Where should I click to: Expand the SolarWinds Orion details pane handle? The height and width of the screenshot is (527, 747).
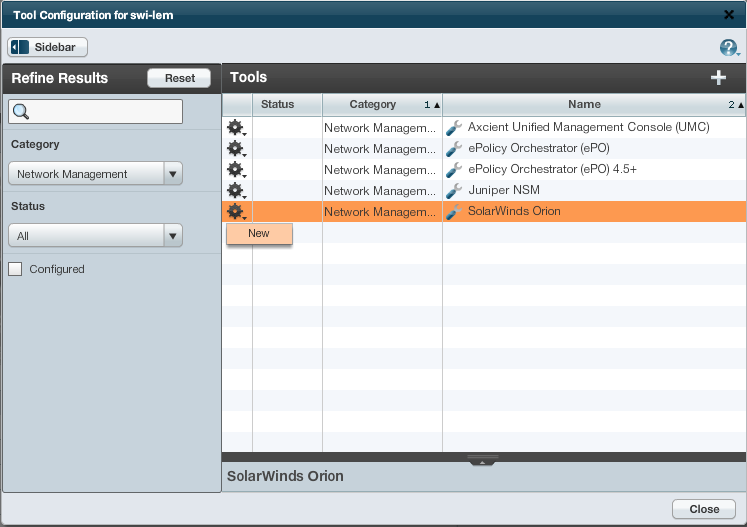[x=483, y=460]
